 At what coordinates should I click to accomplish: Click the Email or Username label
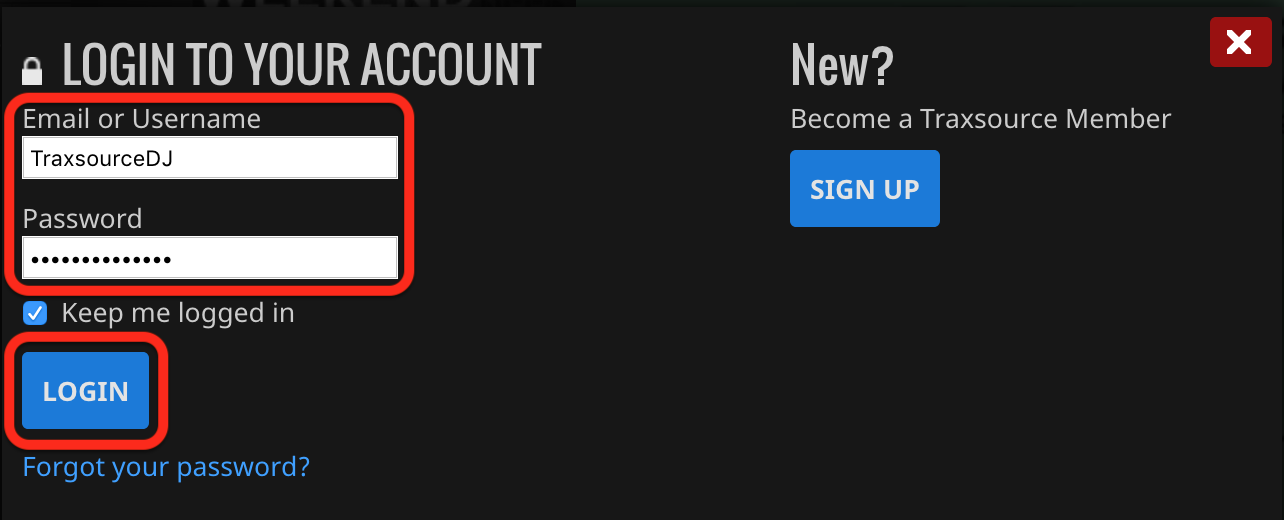(x=142, y=119)
